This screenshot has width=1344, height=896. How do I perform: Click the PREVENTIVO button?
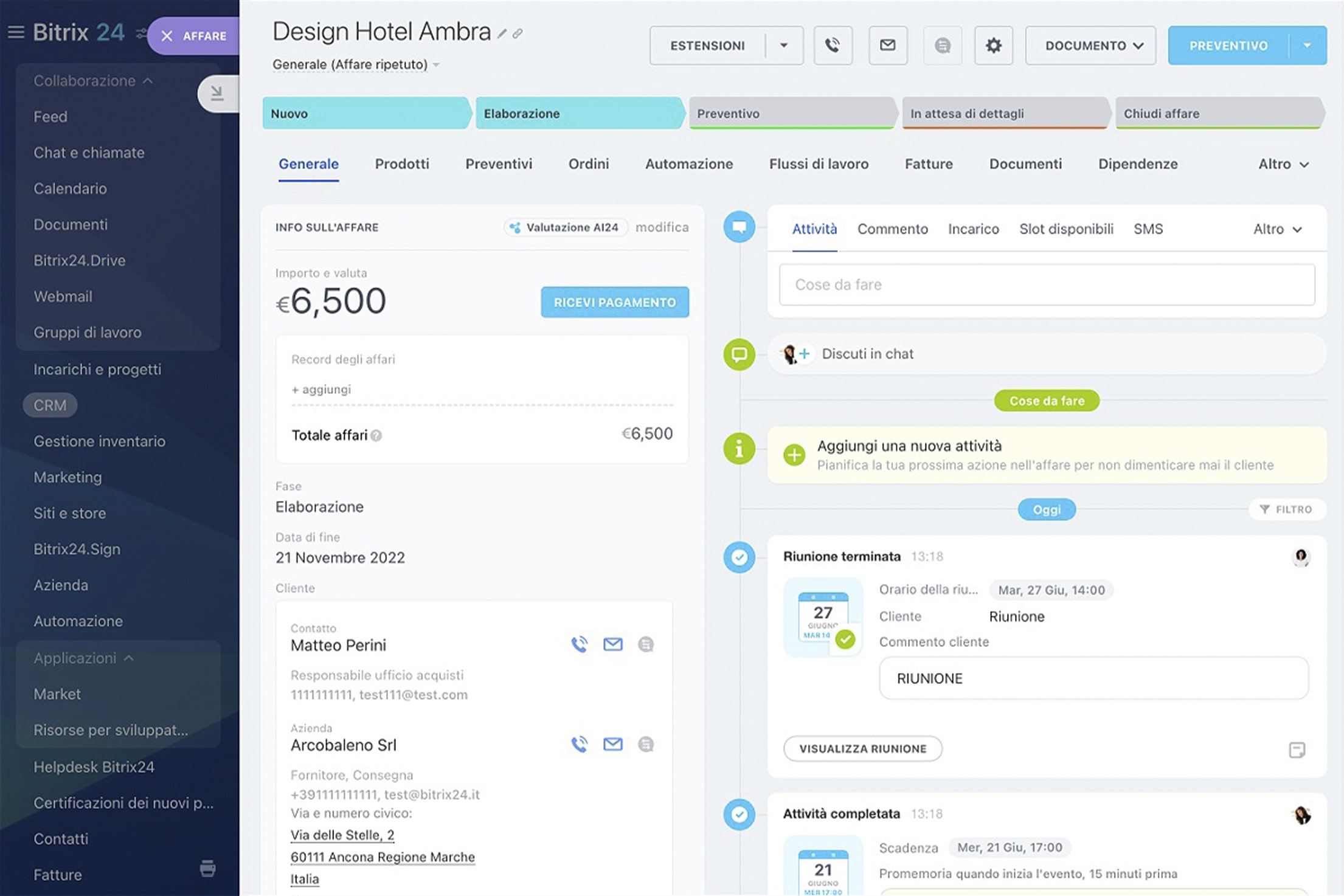click(x=1228, y=45)
